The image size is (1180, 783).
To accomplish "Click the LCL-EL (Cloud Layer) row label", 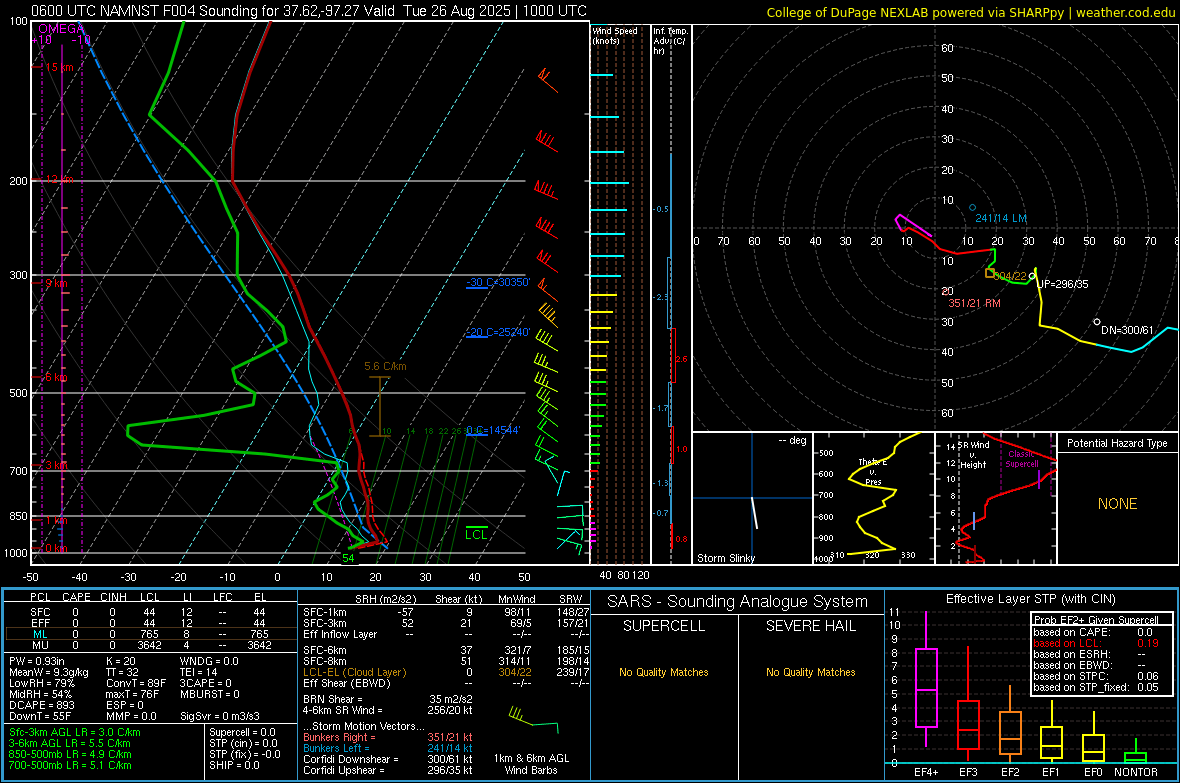I will (x=354, y=672).
